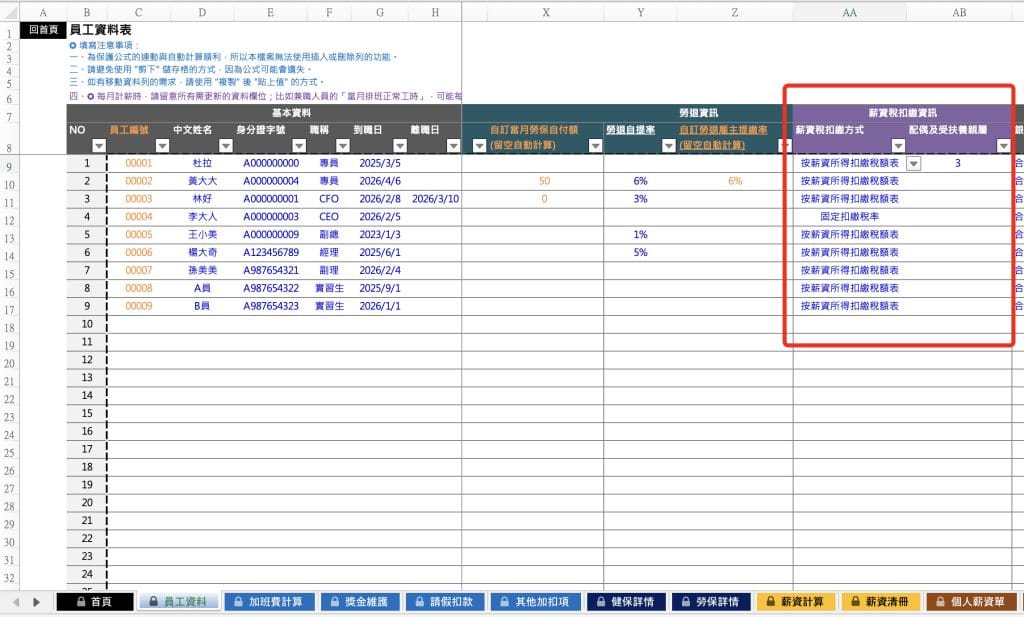Switch to the 請假扣款 sheet tab

click(444, 601)
